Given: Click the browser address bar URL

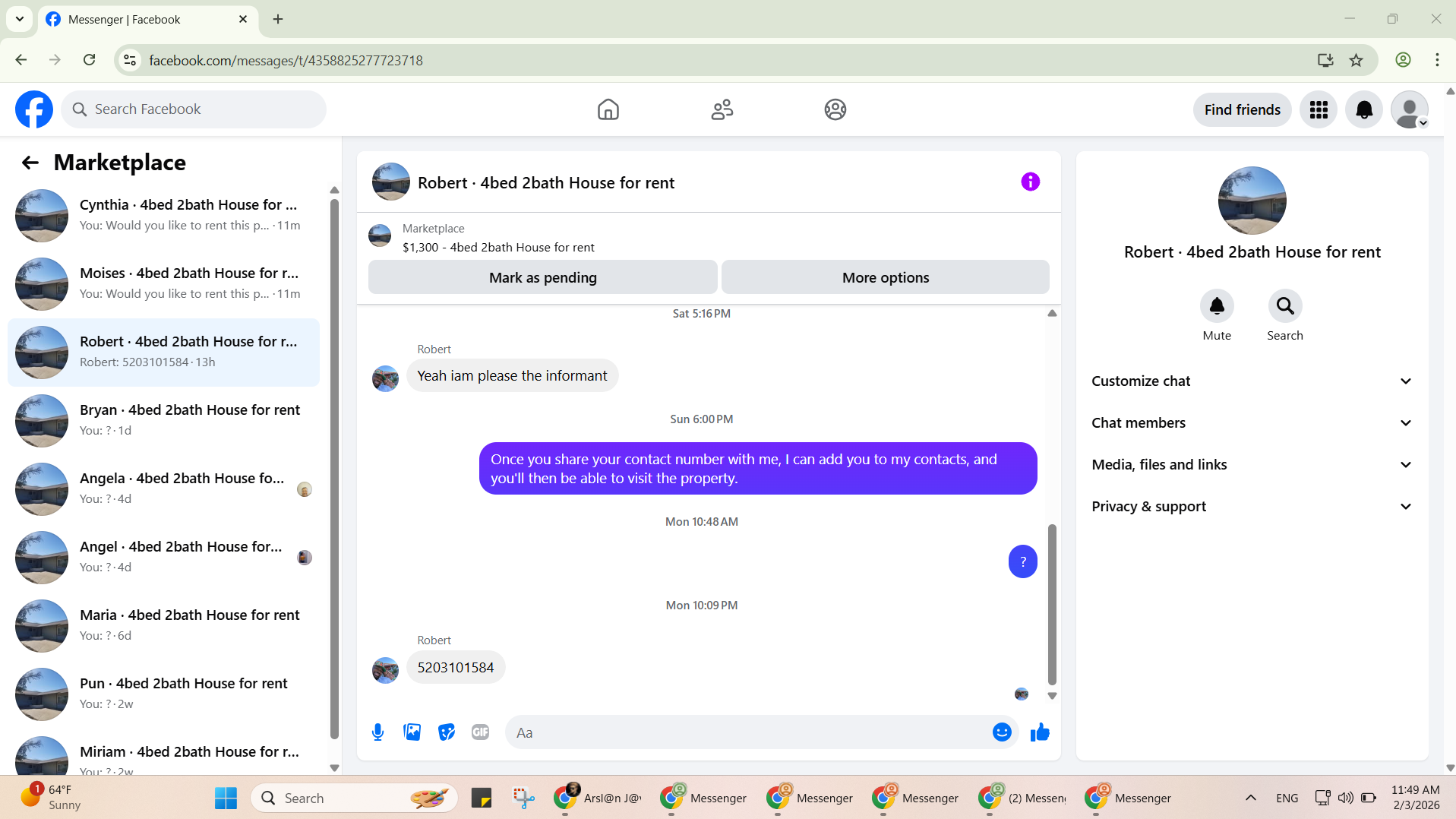Looking at the screenshot, I should pos(286,60).
